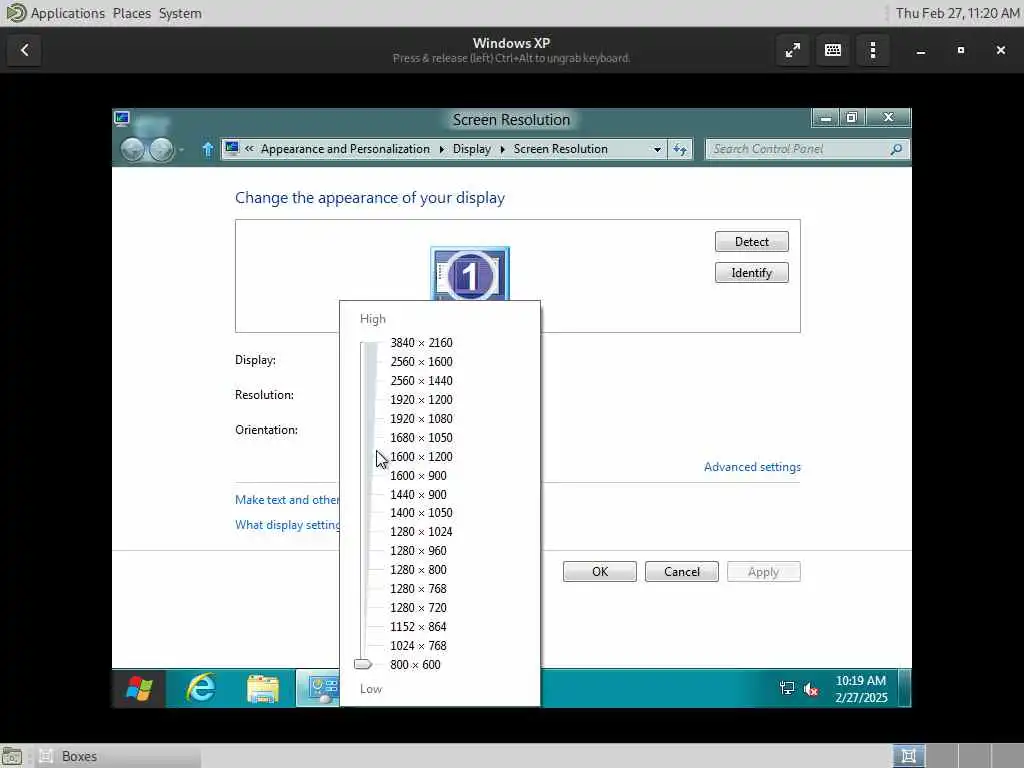Viewport: 1024px width, 768px height.
Task: Click the search magnifier icon
Action: 896,150
